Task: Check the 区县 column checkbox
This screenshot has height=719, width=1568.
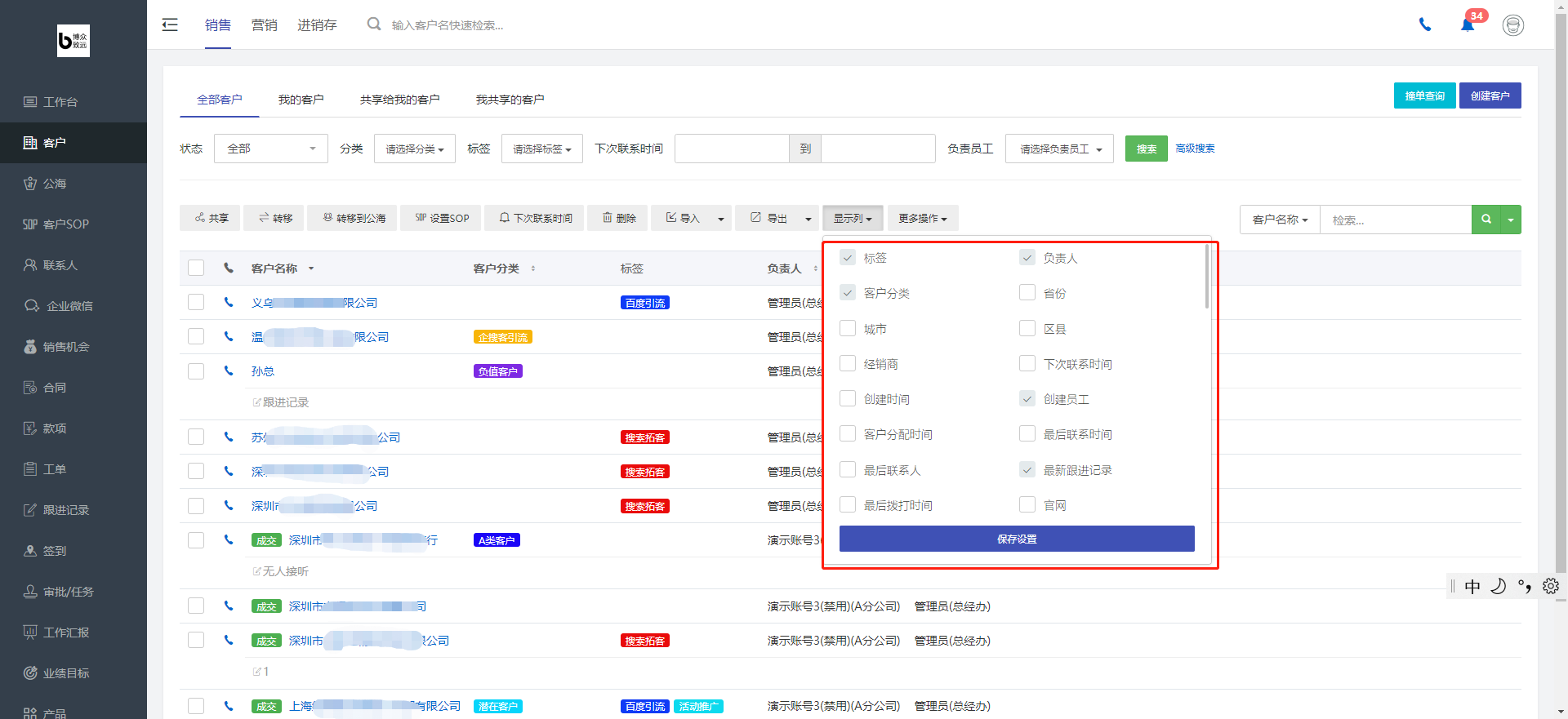Action: (1027, 329)
